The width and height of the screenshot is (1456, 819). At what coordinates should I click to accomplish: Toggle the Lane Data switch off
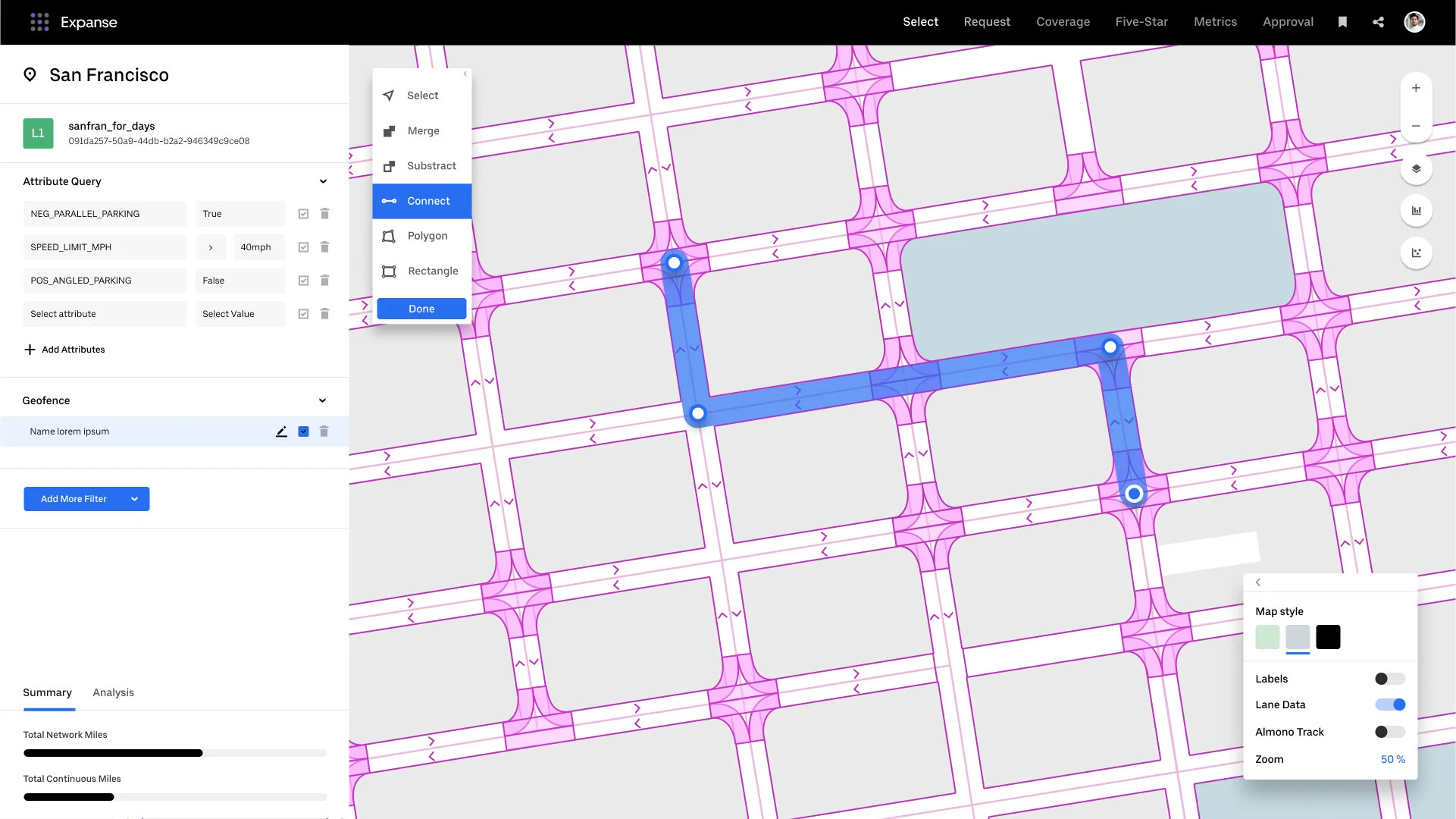(x=1390, y=704)
